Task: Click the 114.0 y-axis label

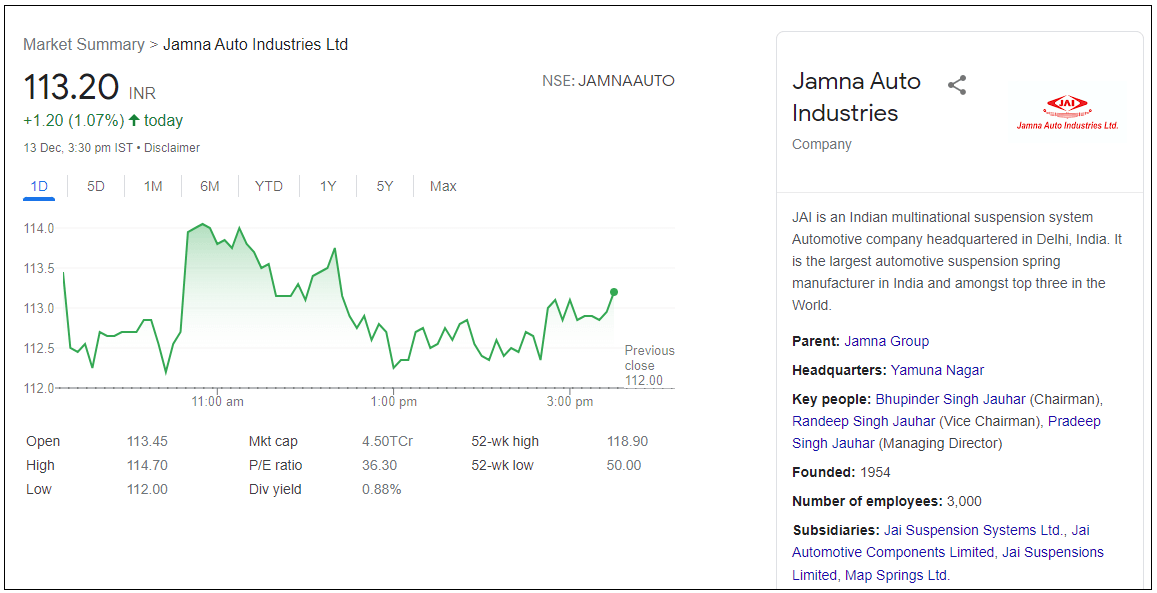Action: pos(38,229)
